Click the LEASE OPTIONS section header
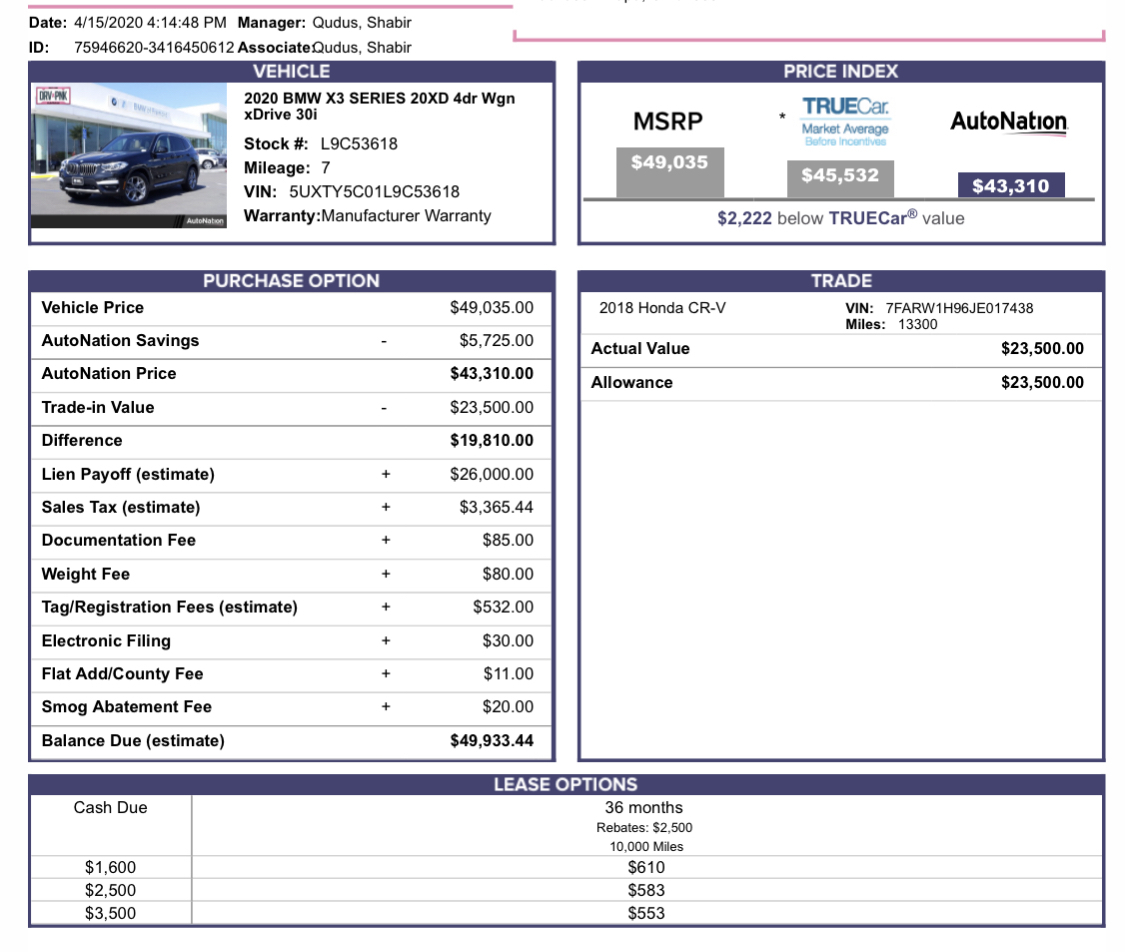 (565, 784)
